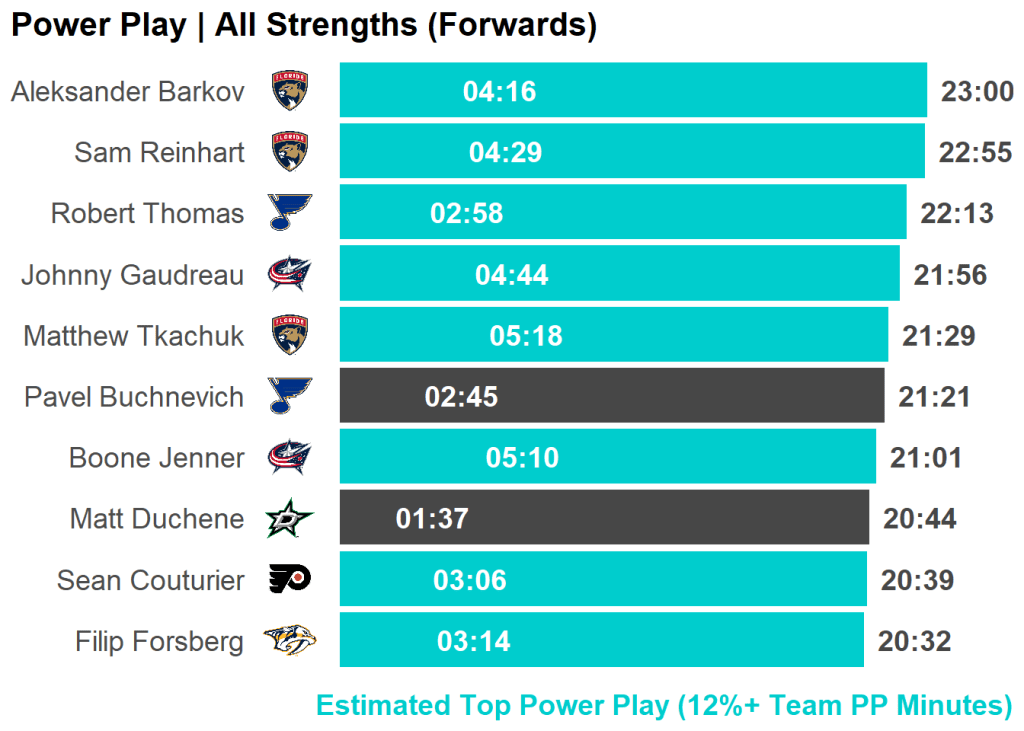
Task: Click the 23:00 total time value
Action: click(x=977, y=92)
